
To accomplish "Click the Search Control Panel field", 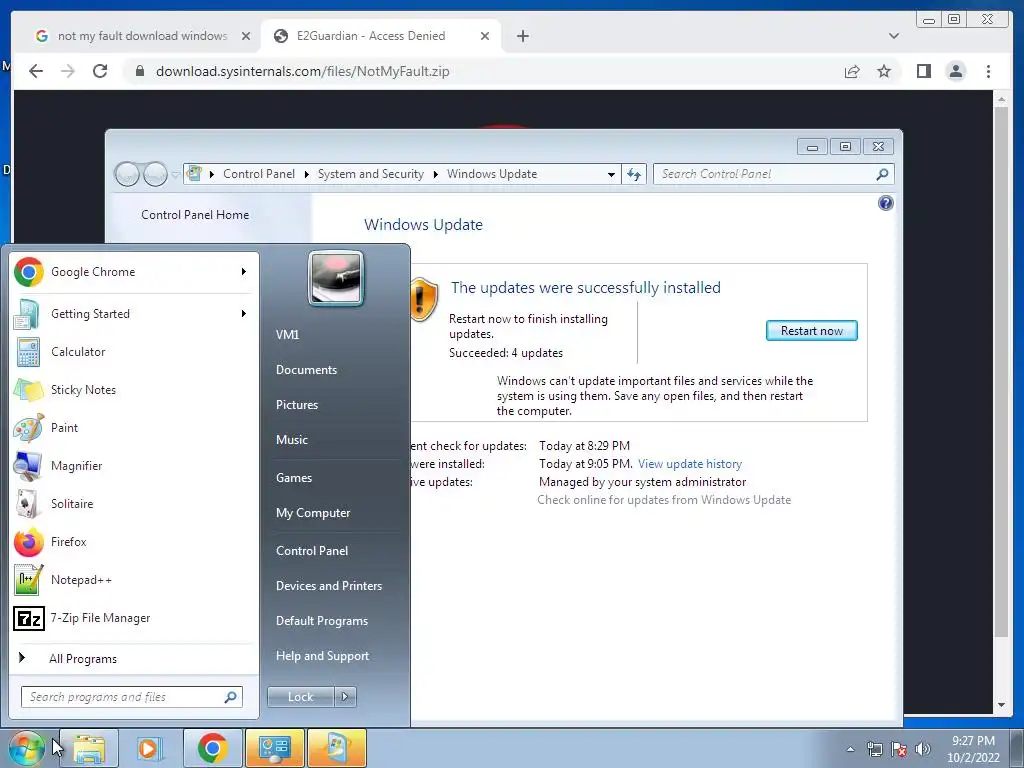I will tap(774, 174).
